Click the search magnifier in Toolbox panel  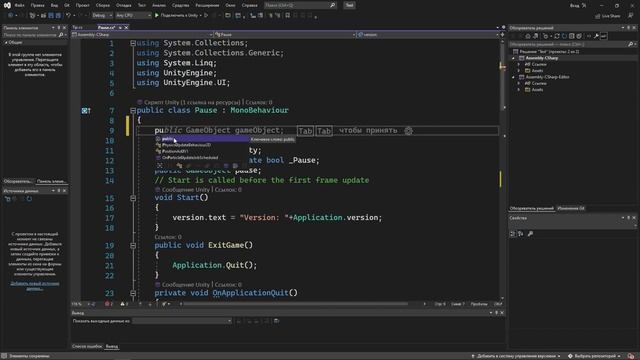pyautogui.click(x=60, y=35)
